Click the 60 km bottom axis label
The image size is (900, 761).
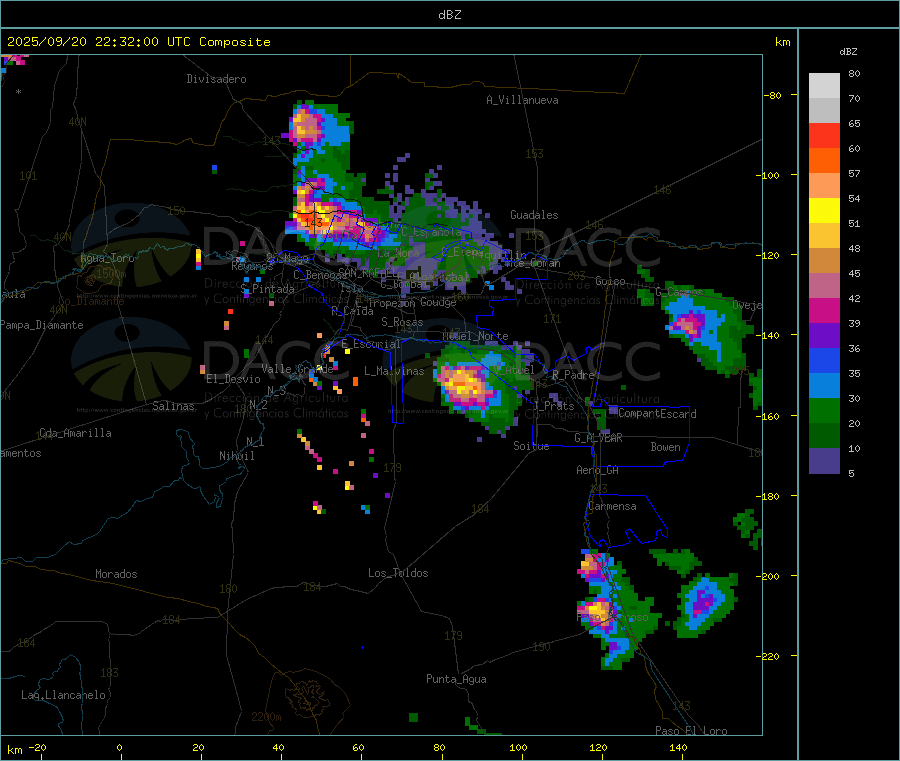tap(358, 747)
